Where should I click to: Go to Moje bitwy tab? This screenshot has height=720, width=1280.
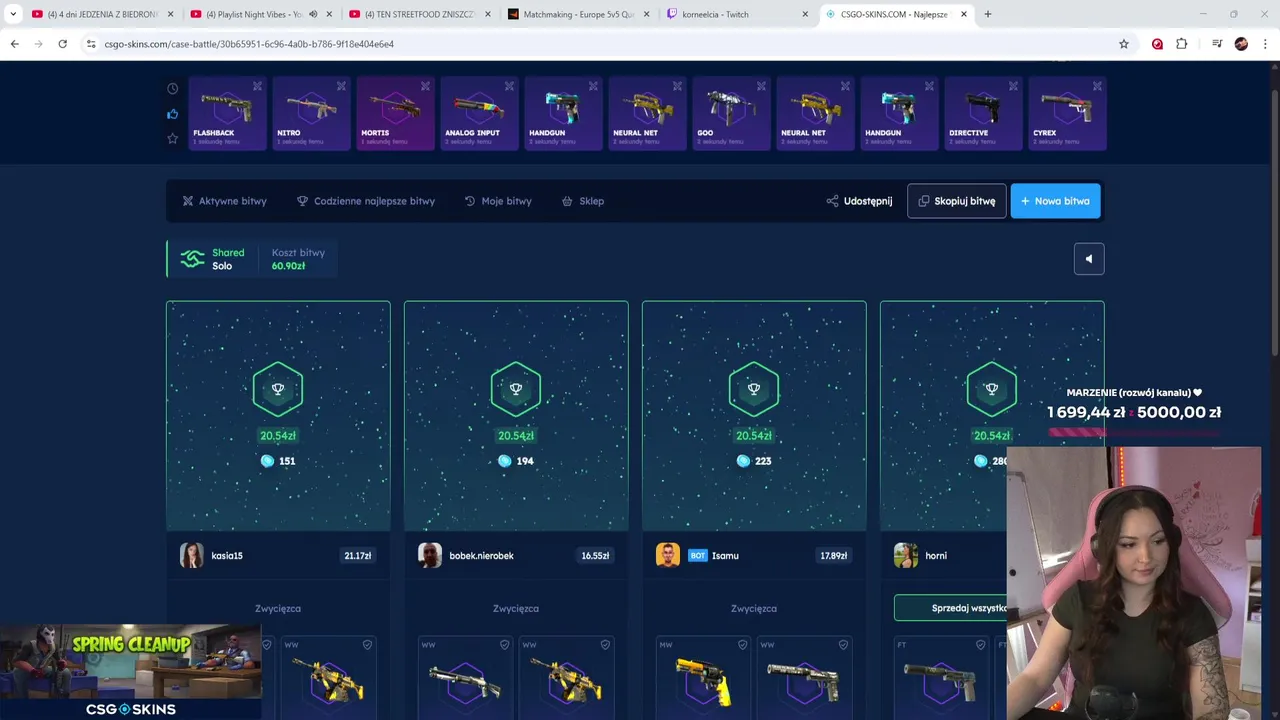point(498,201)
